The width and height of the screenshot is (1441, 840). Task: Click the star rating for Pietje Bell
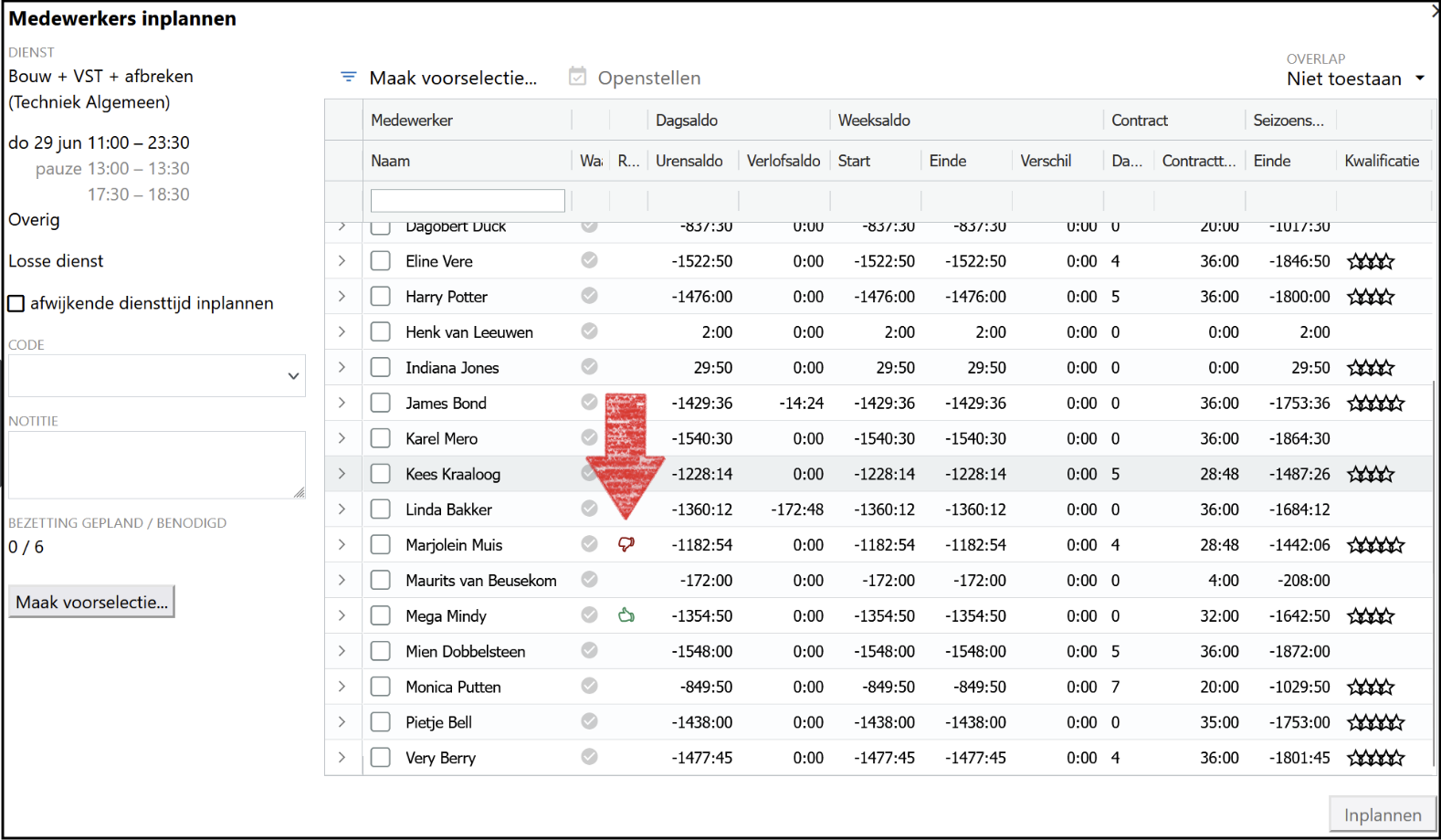click(1376, 722)
